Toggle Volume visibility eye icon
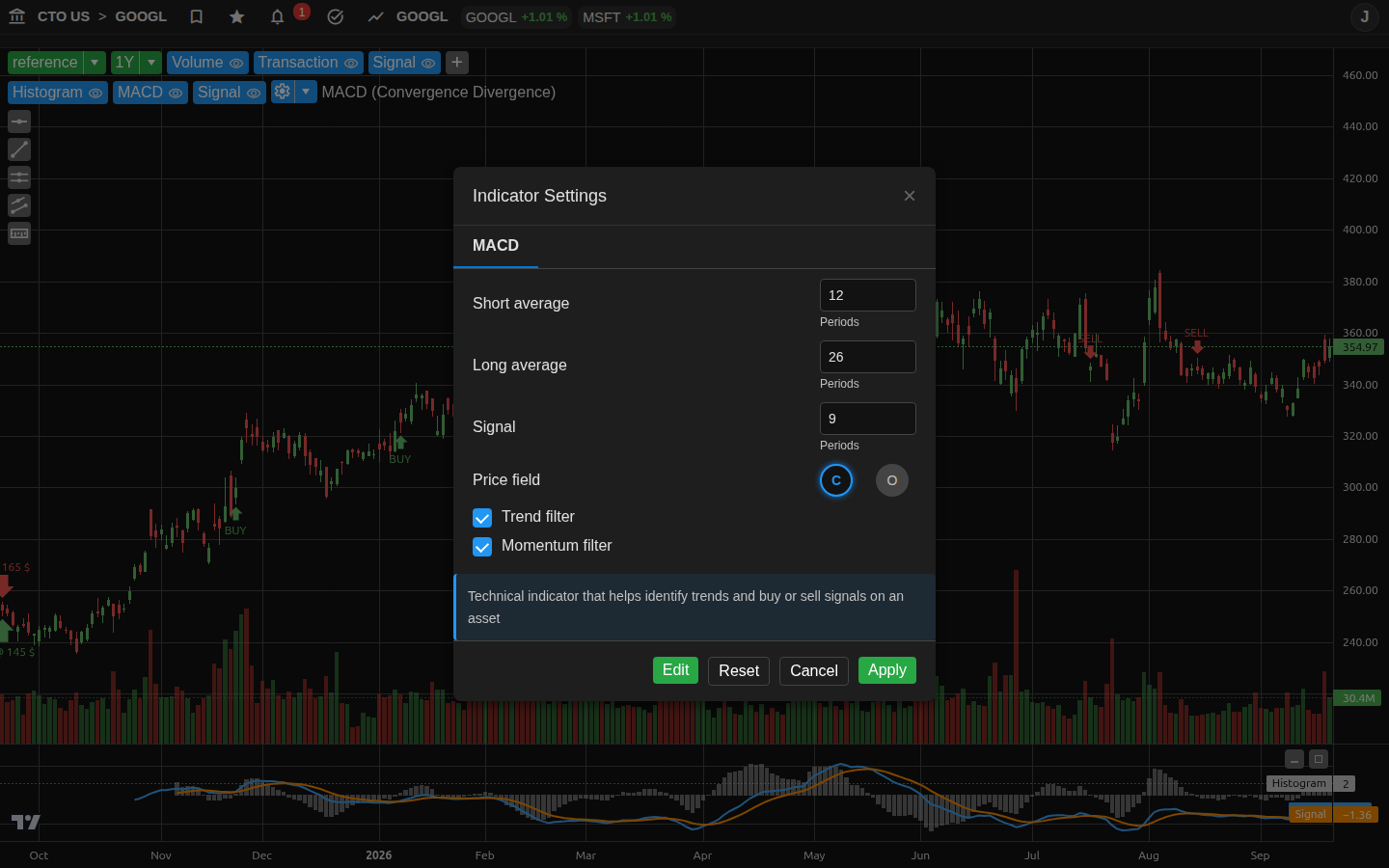The image size is (1389, 868). click(236, 63)
